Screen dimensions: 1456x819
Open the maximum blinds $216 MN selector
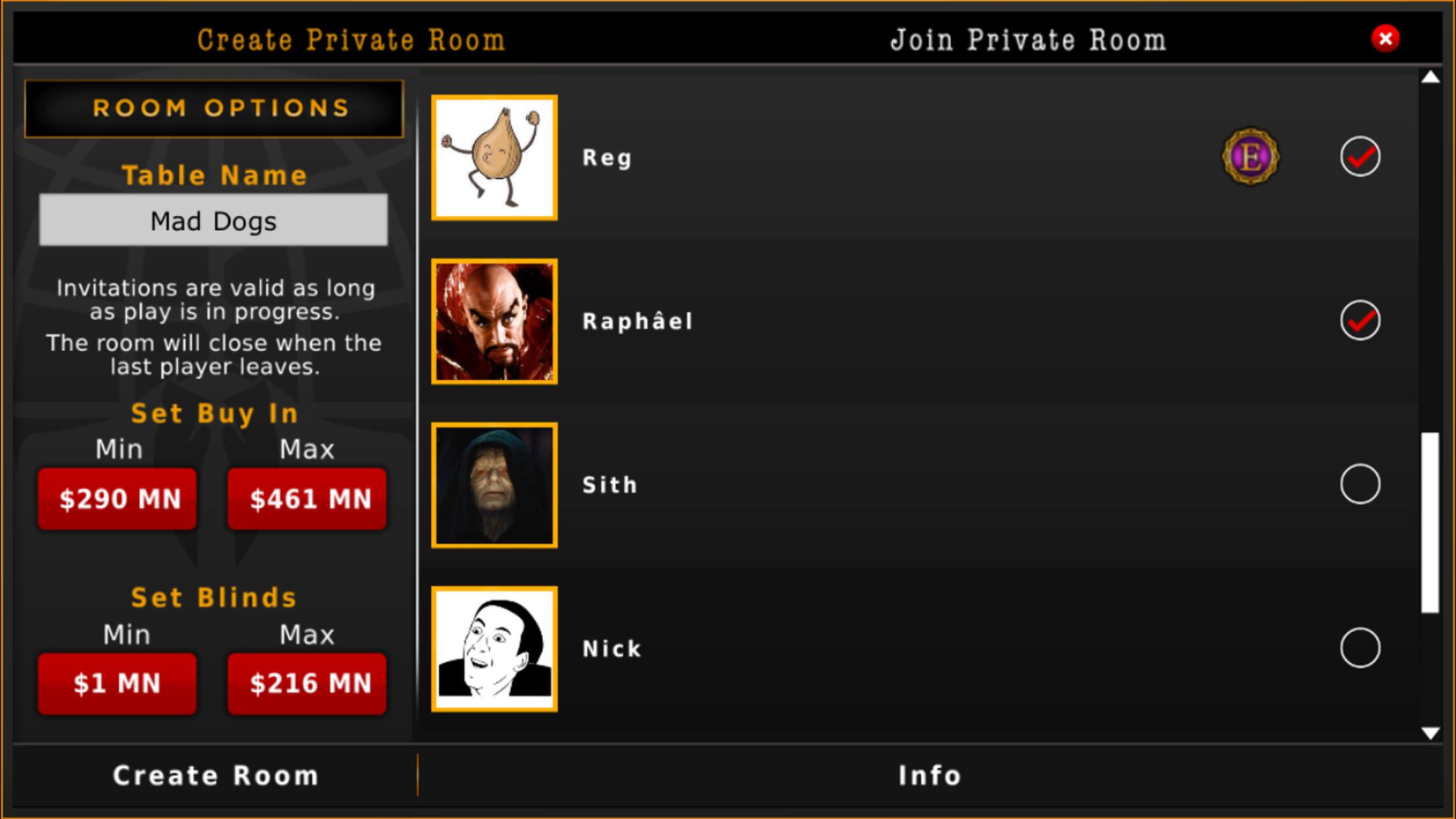[x=307, y=684]
